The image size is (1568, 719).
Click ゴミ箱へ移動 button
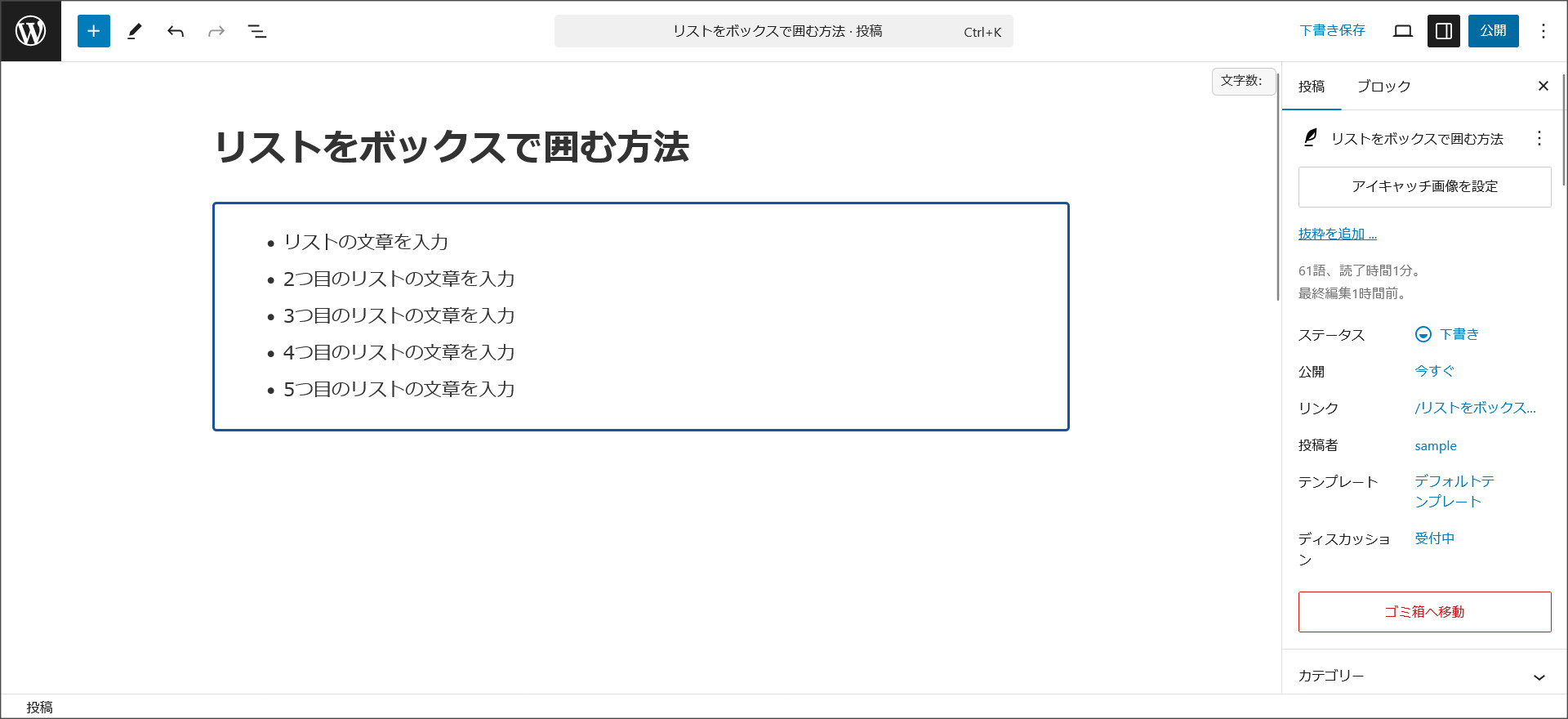pos(1425,612)
